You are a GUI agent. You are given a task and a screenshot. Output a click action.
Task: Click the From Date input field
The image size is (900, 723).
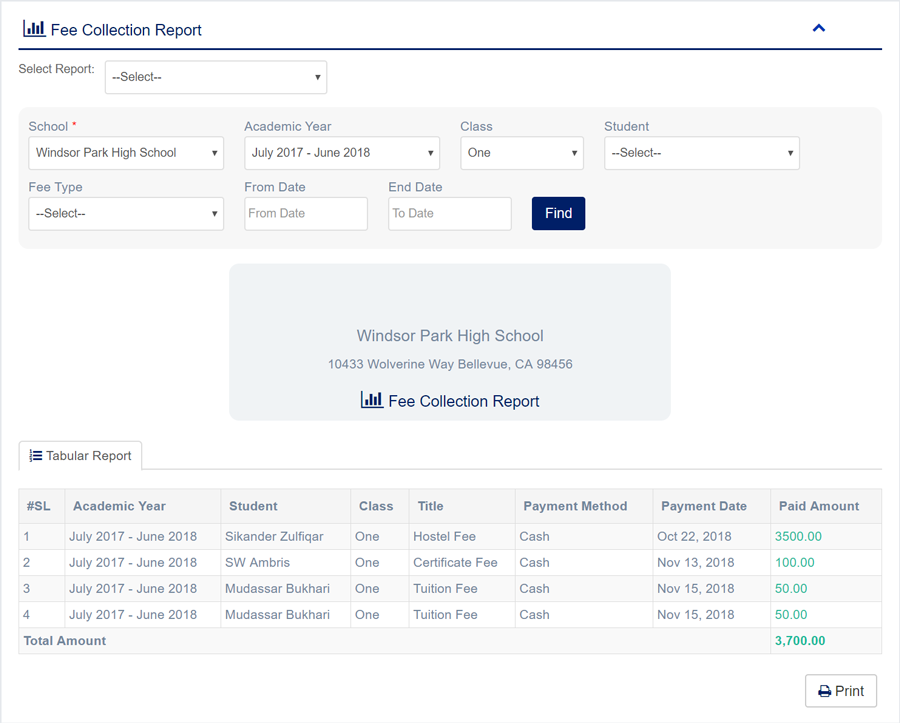click(306, 213)
